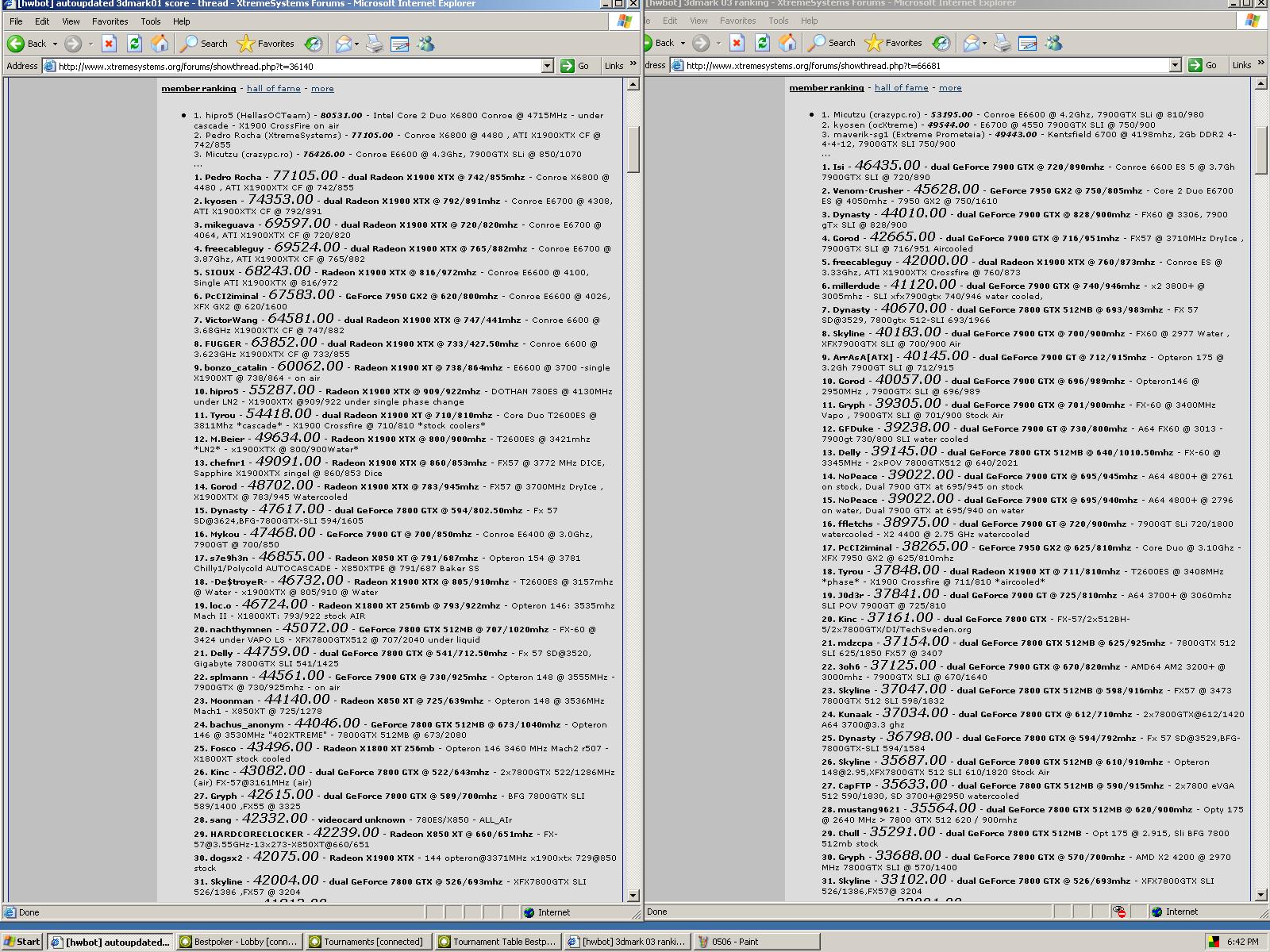The width and height of the screenshot is (1270, 952).
Task: Open Messenger icon in 3dmark01 window
Action: 425,44
